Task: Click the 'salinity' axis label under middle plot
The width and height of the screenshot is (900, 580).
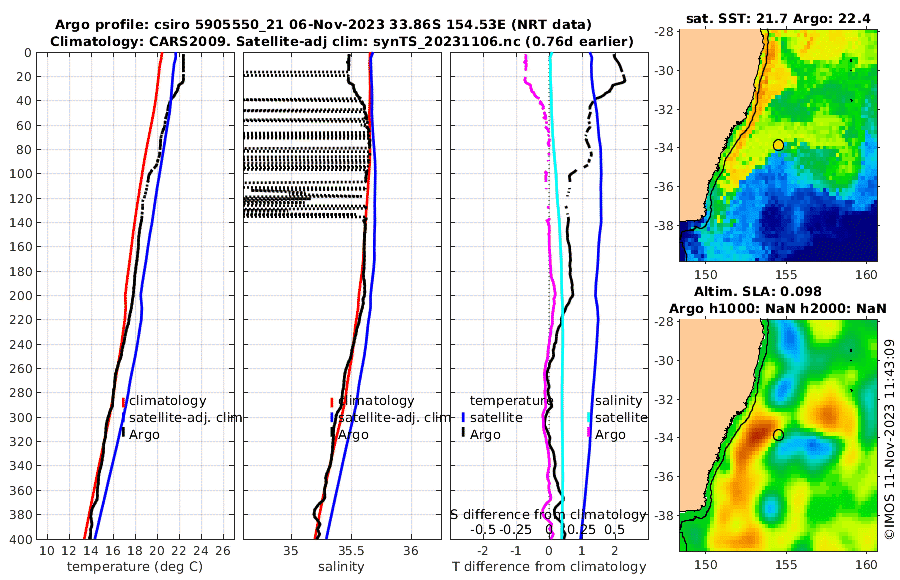Action: click(x=341, y=567)
